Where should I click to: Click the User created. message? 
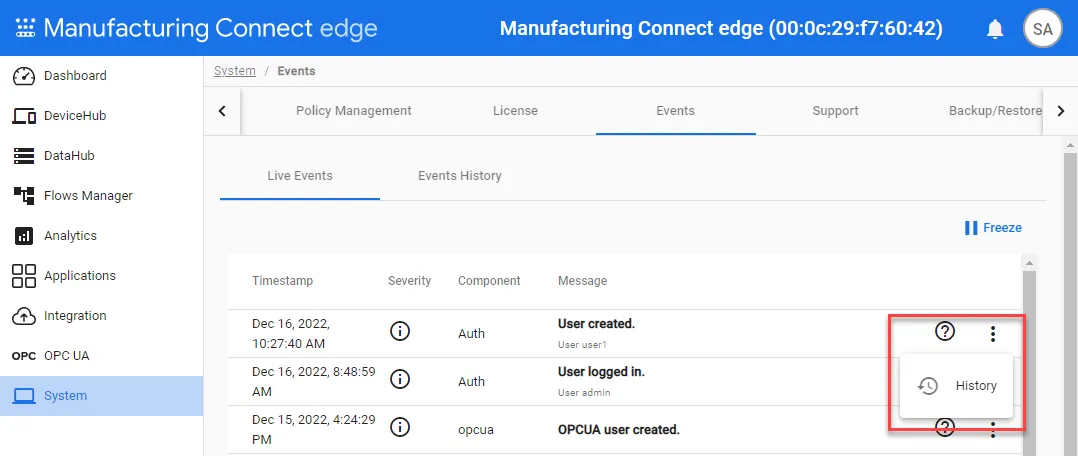click(596, 324)
